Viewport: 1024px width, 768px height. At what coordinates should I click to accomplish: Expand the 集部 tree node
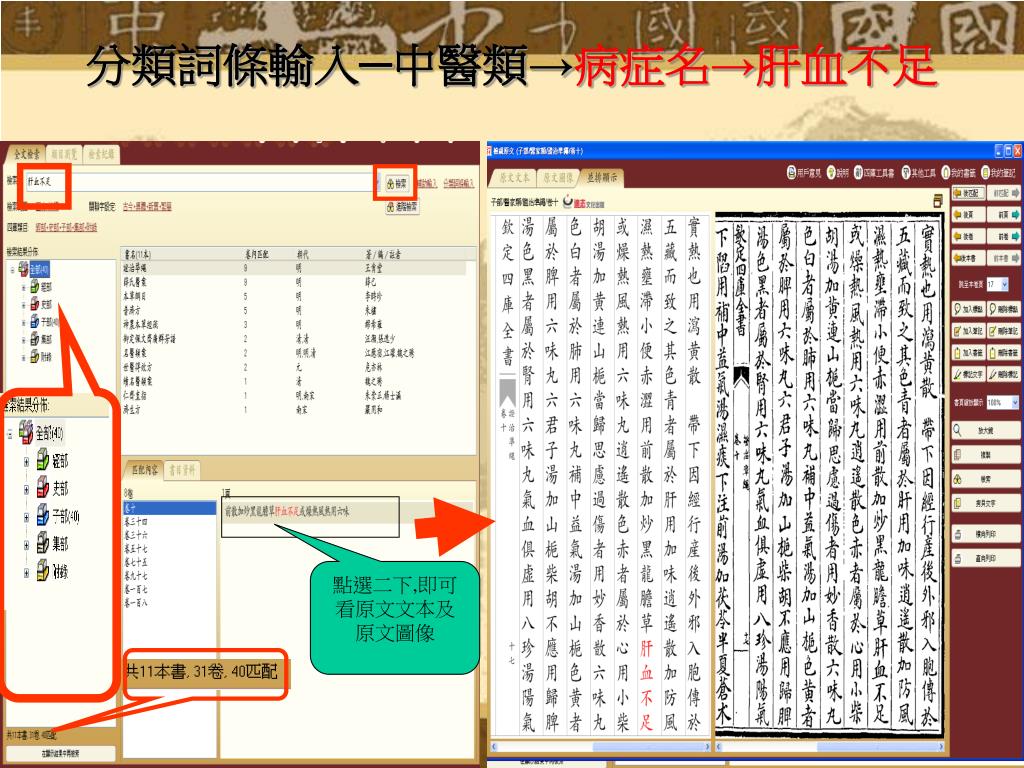coord(24,340)
